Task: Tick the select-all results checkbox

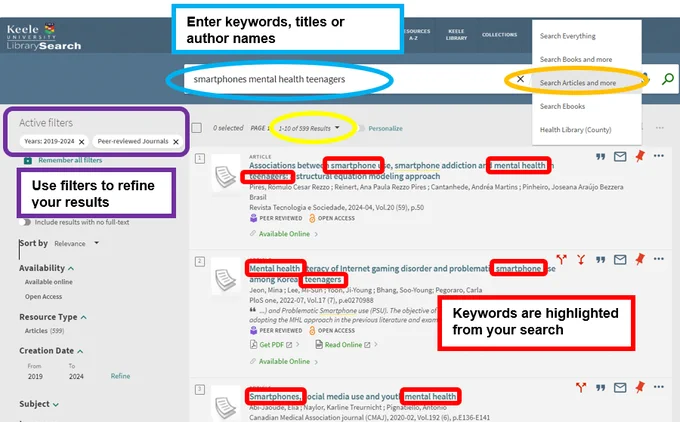Action: pyautogui.click(x=196, y=128)
